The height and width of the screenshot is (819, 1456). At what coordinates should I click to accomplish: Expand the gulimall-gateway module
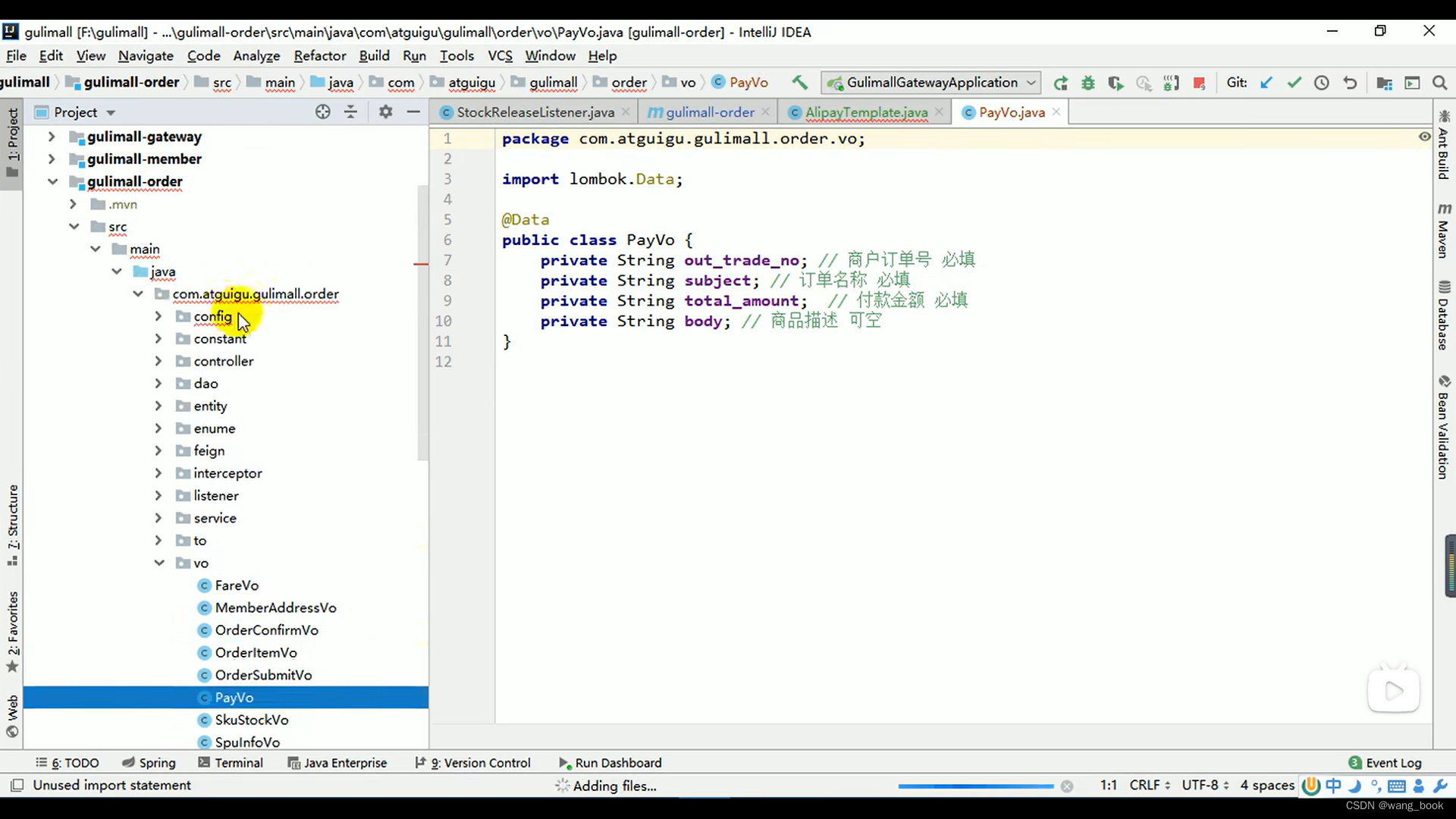52,136
